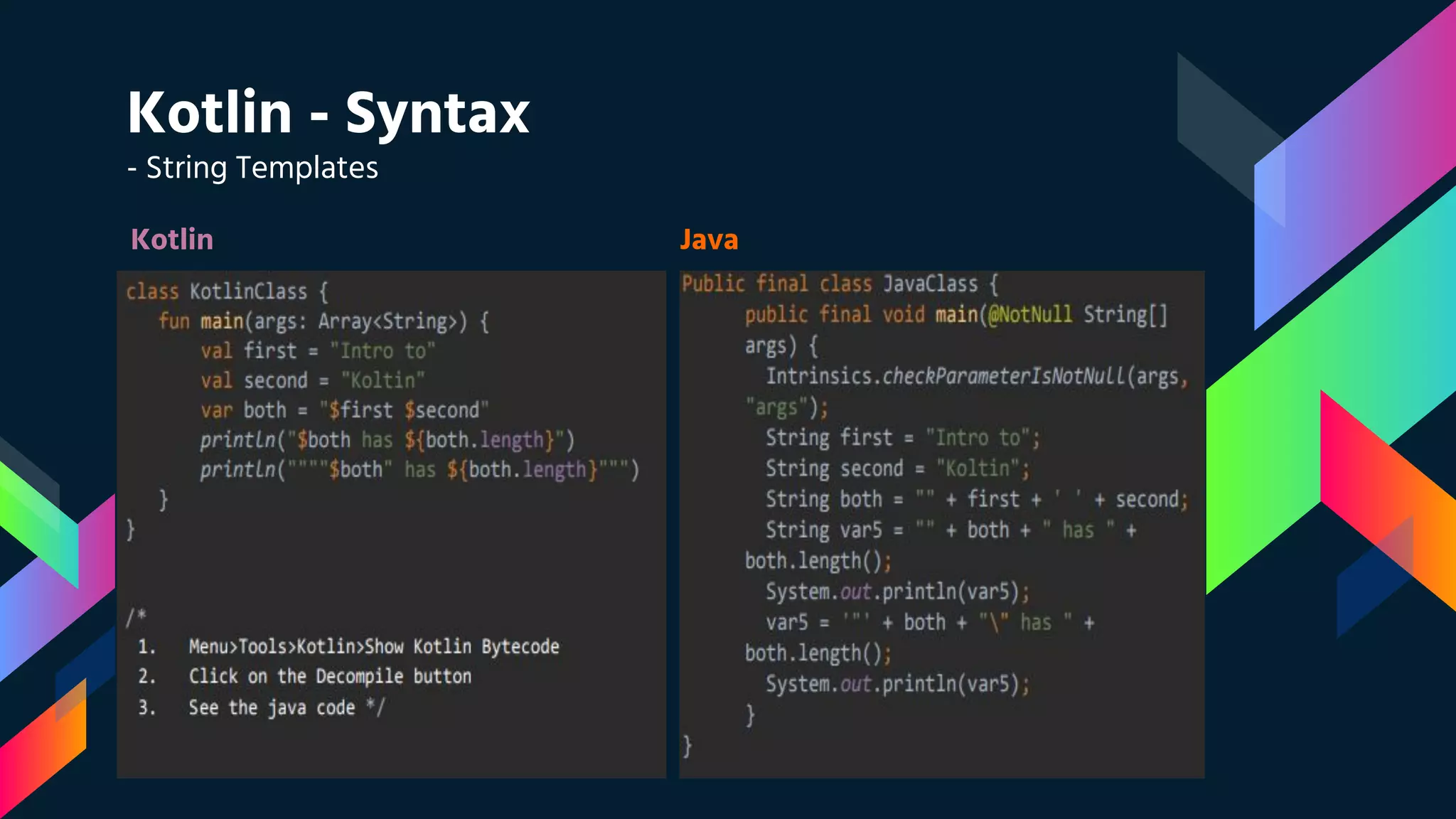Click the 'fun main(args: Array<String>)' line
The height and width of the screenshot is (819, 1456).
point(323,321)
